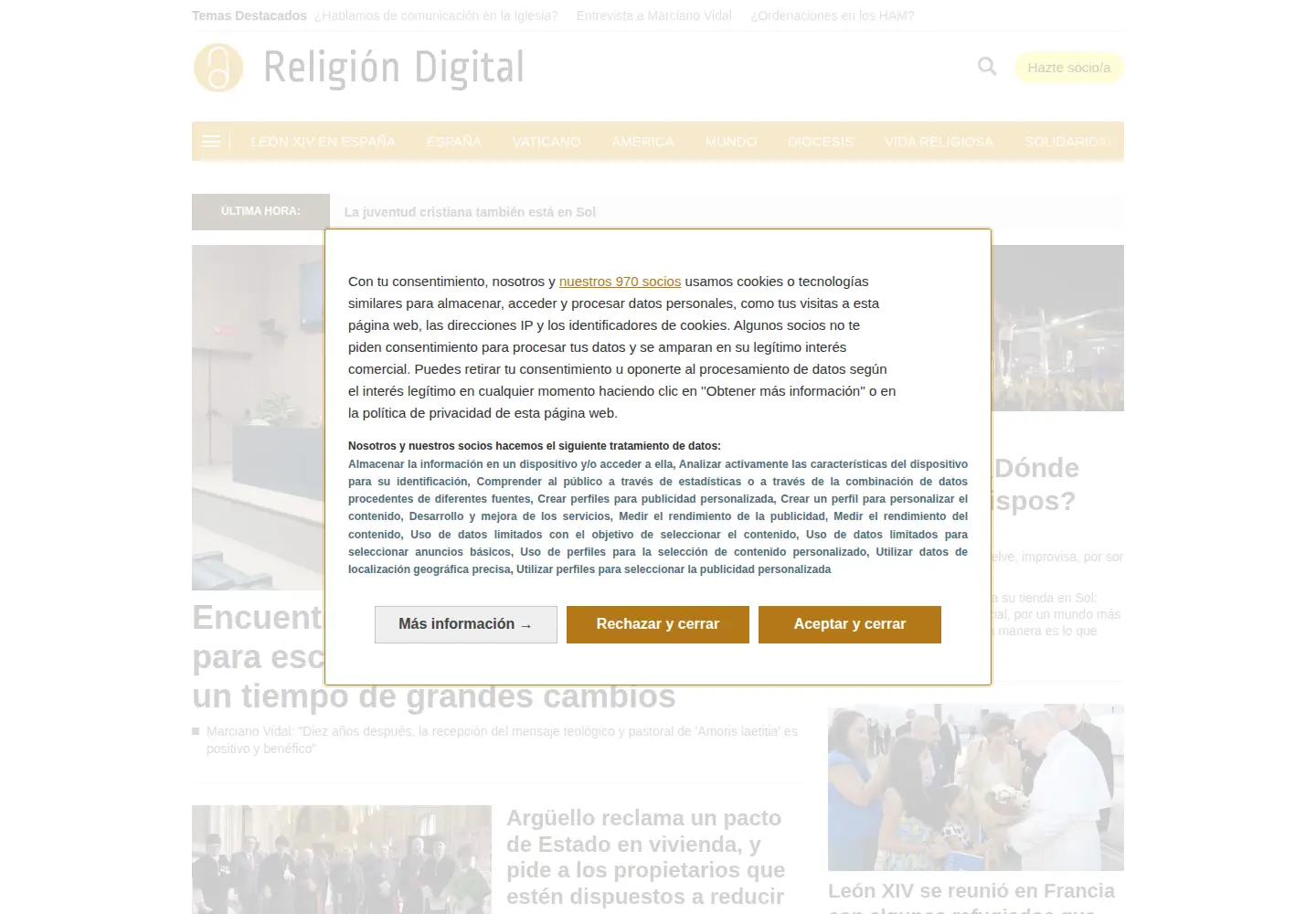Open the Vaticano menu item
The image size is (1316, 914).
pyautogui.click(x=547, y=142)
